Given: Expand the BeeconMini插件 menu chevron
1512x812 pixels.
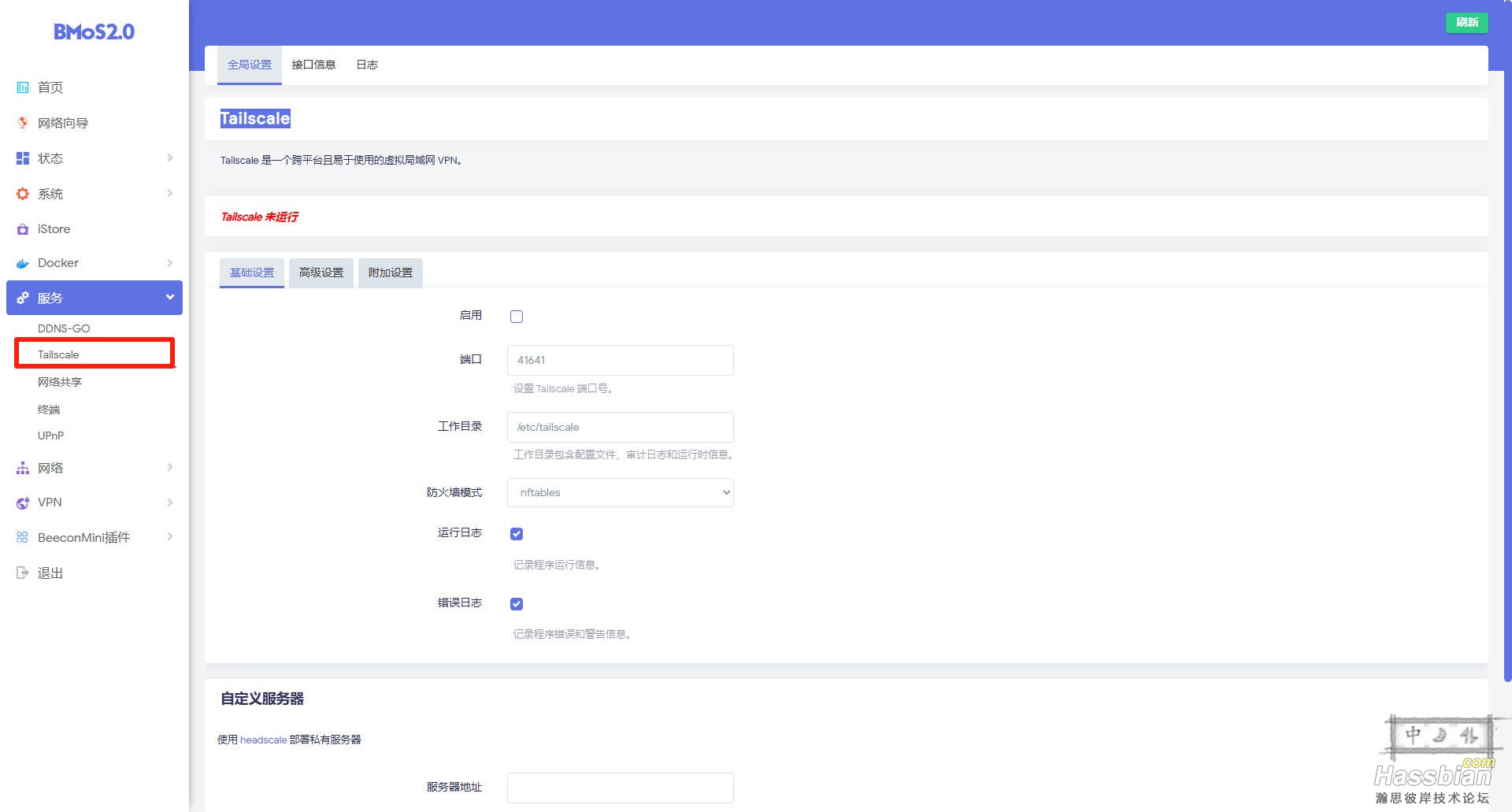Looking at the screenshot, I should [169, 536].
